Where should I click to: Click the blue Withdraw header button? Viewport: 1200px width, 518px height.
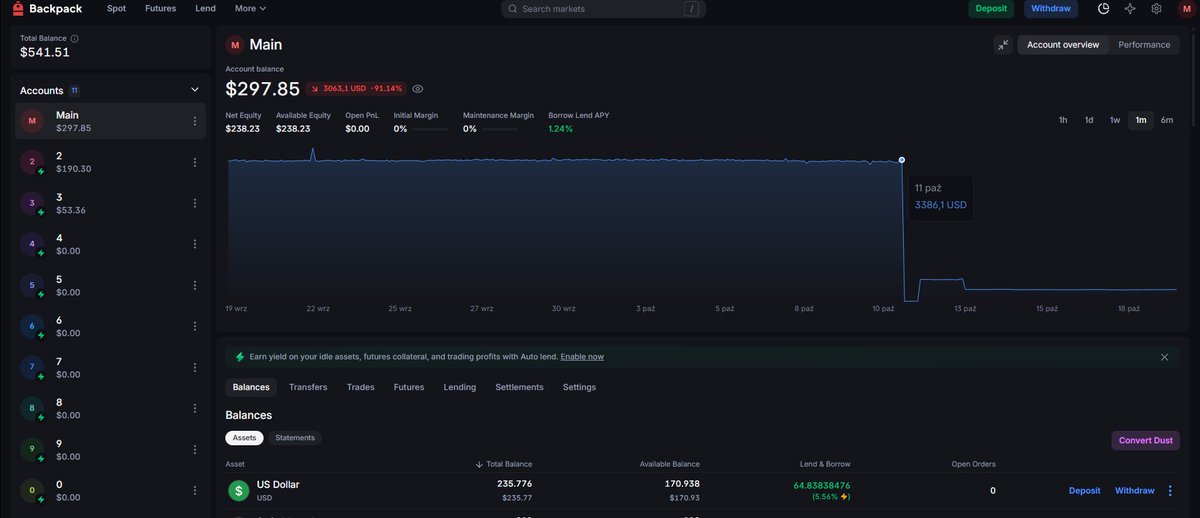pyautogui.click(x=1051, y=8)
